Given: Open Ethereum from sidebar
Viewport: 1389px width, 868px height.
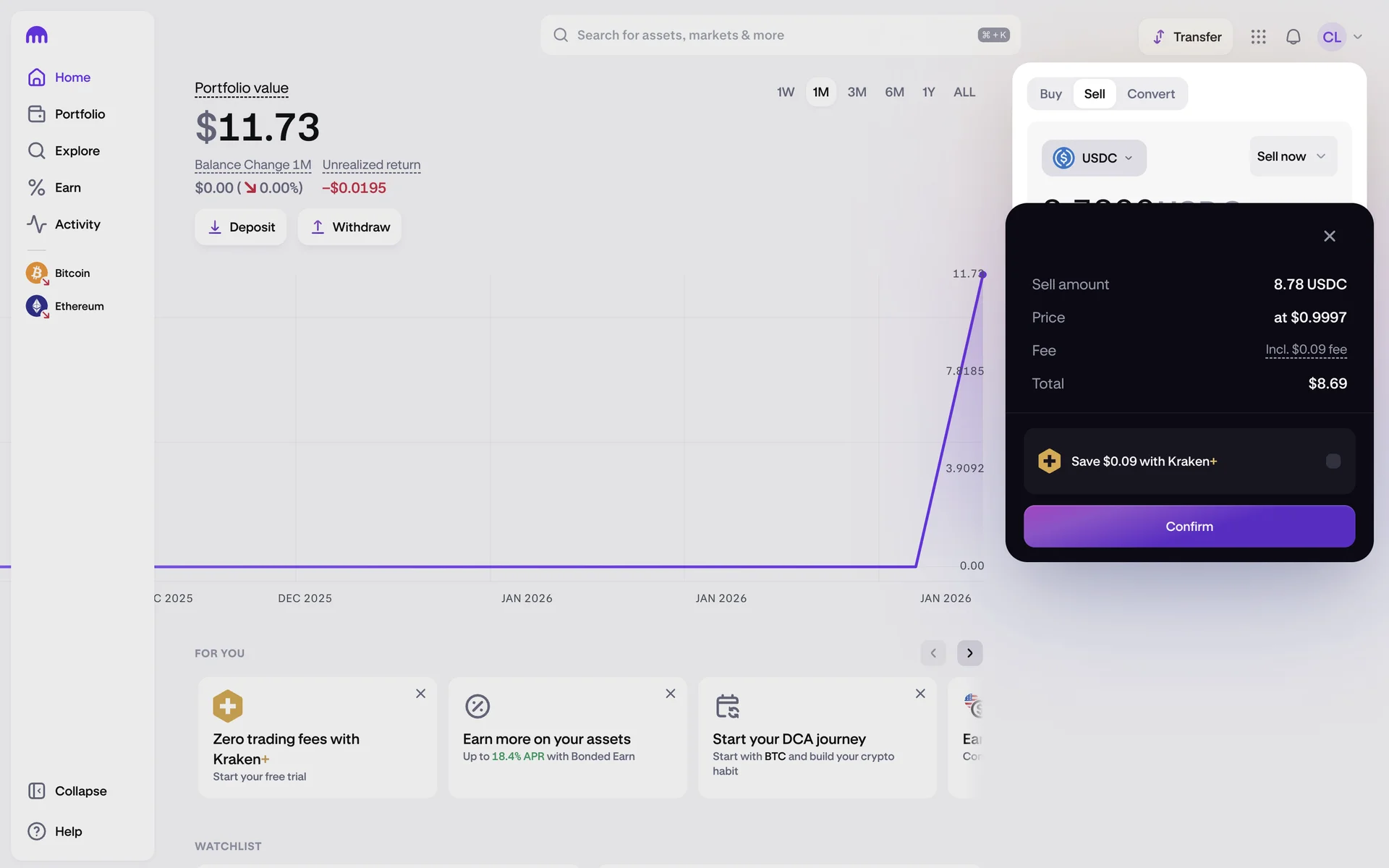Looking at the screenshot, I should [79, 307].
